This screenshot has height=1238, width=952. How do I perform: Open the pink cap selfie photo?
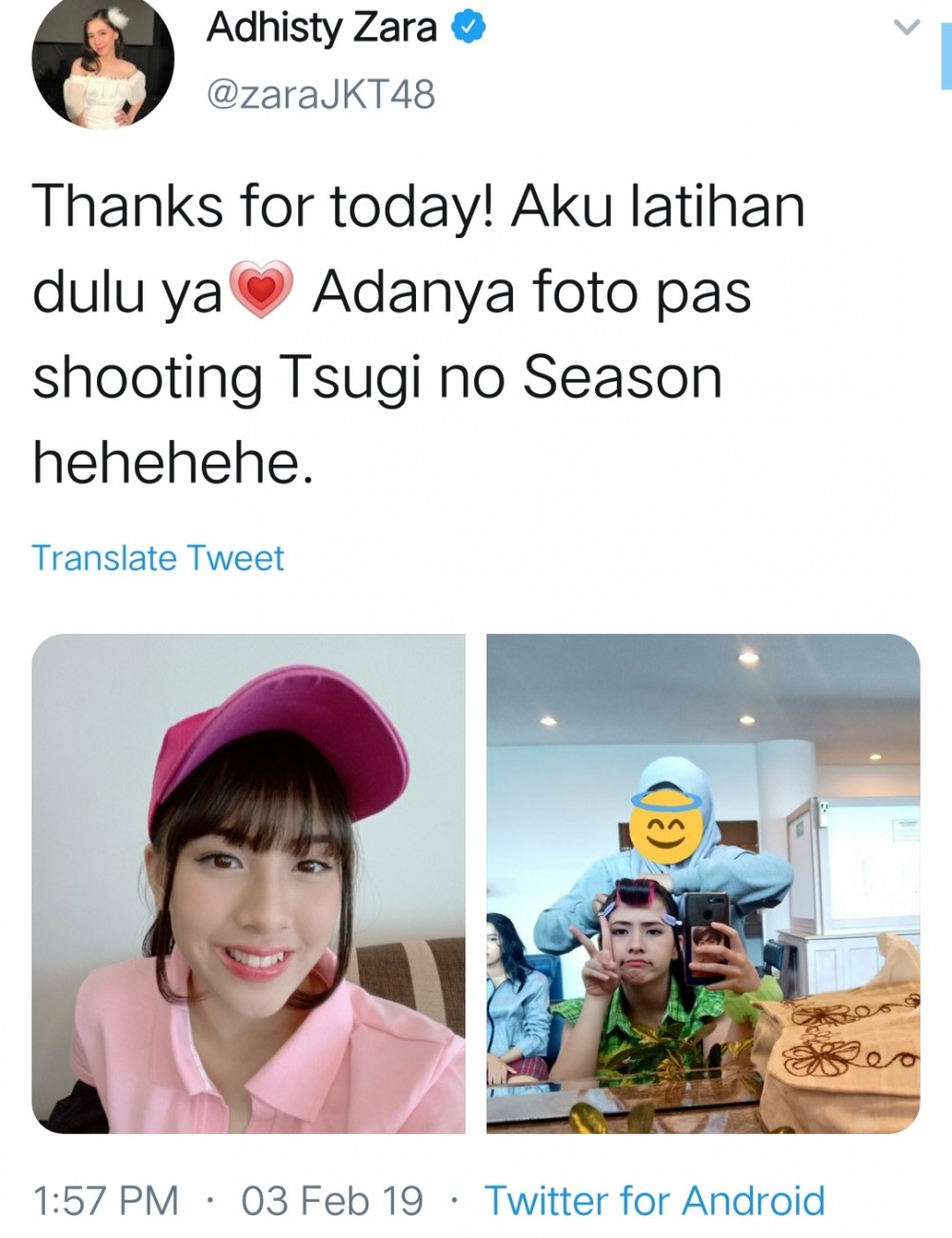click(248, 884)
